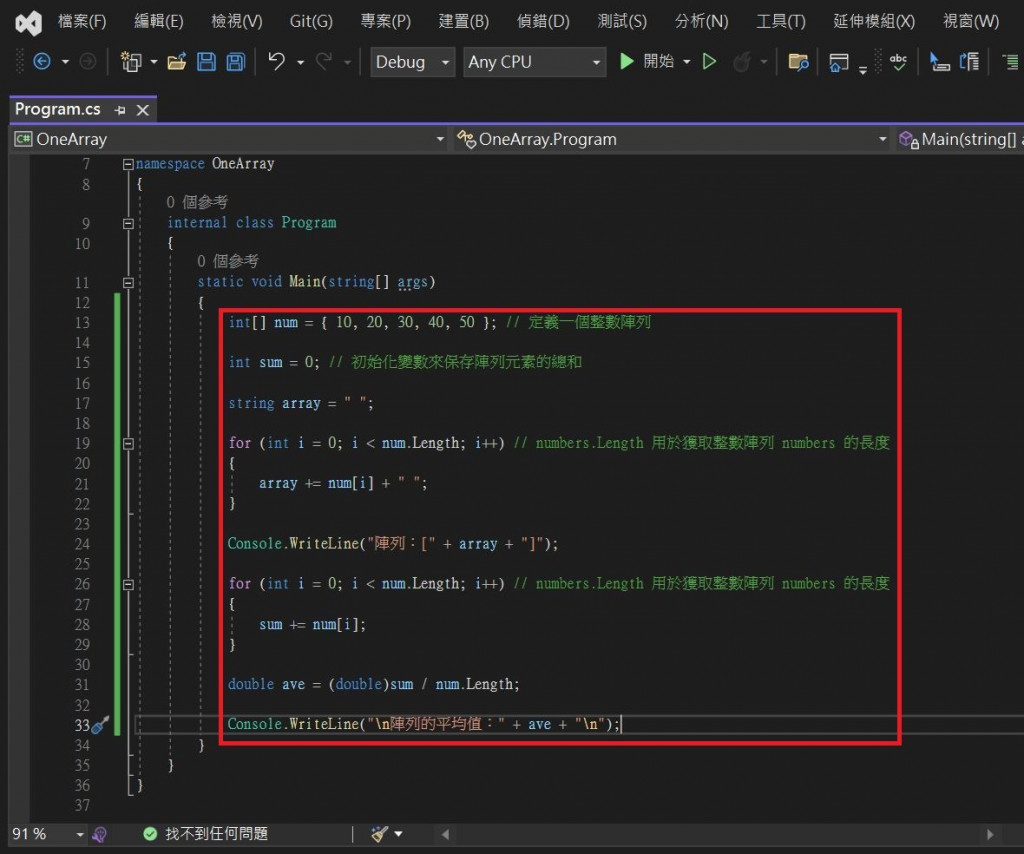Open the 分析(N) menu
Viewport: 1024px width, 854px height.
click(701, 22)
